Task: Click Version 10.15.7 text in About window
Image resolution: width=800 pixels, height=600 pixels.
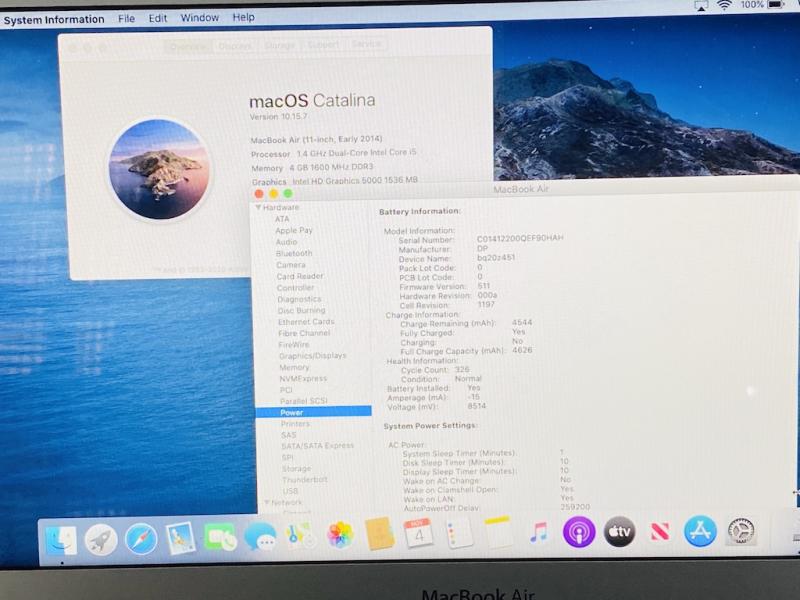Action: click(279, 117)
